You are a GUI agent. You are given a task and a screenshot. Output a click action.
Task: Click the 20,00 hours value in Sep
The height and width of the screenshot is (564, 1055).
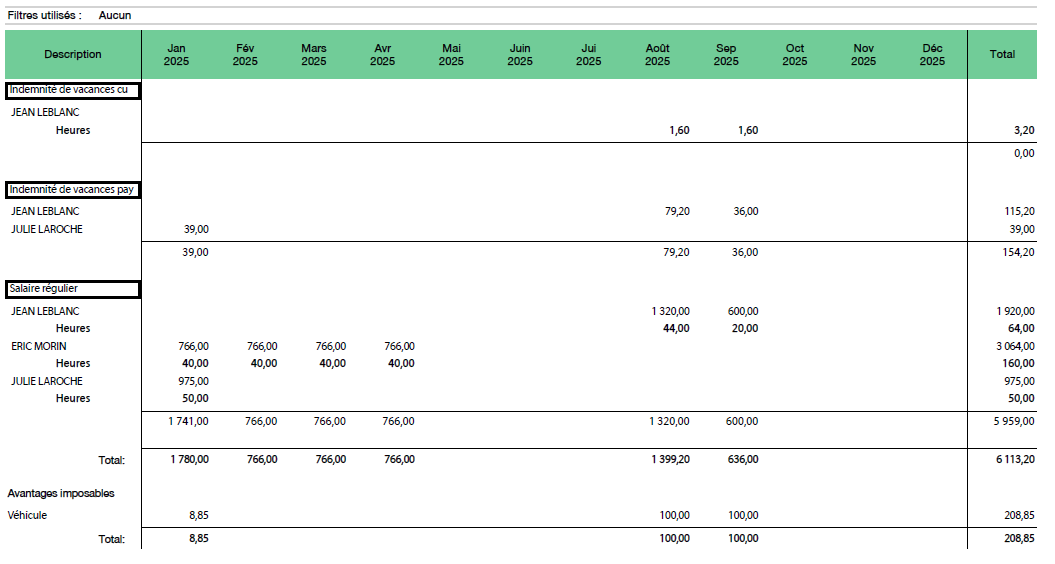(745, 328)
